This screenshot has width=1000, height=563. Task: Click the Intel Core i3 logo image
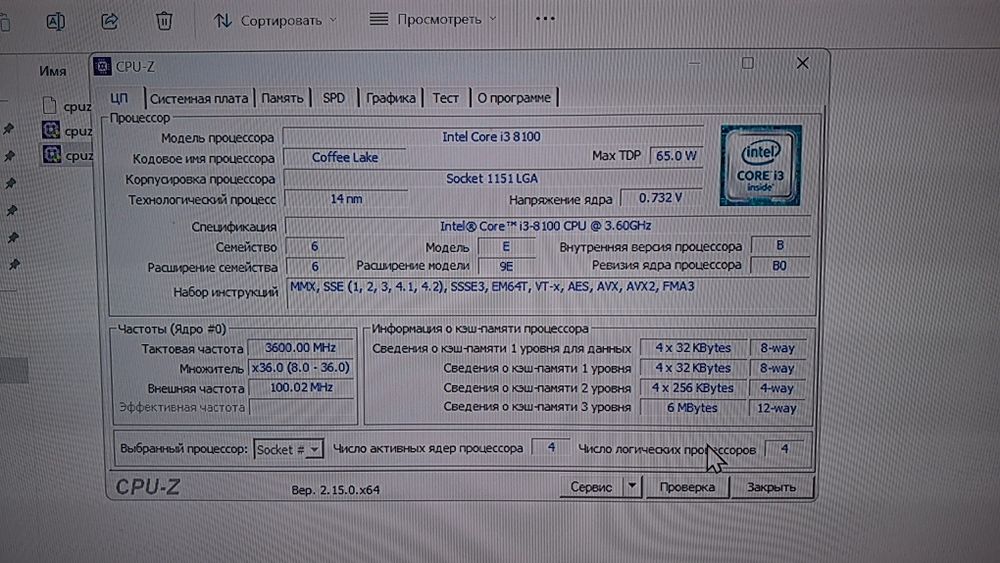click(x=760, y=165)
